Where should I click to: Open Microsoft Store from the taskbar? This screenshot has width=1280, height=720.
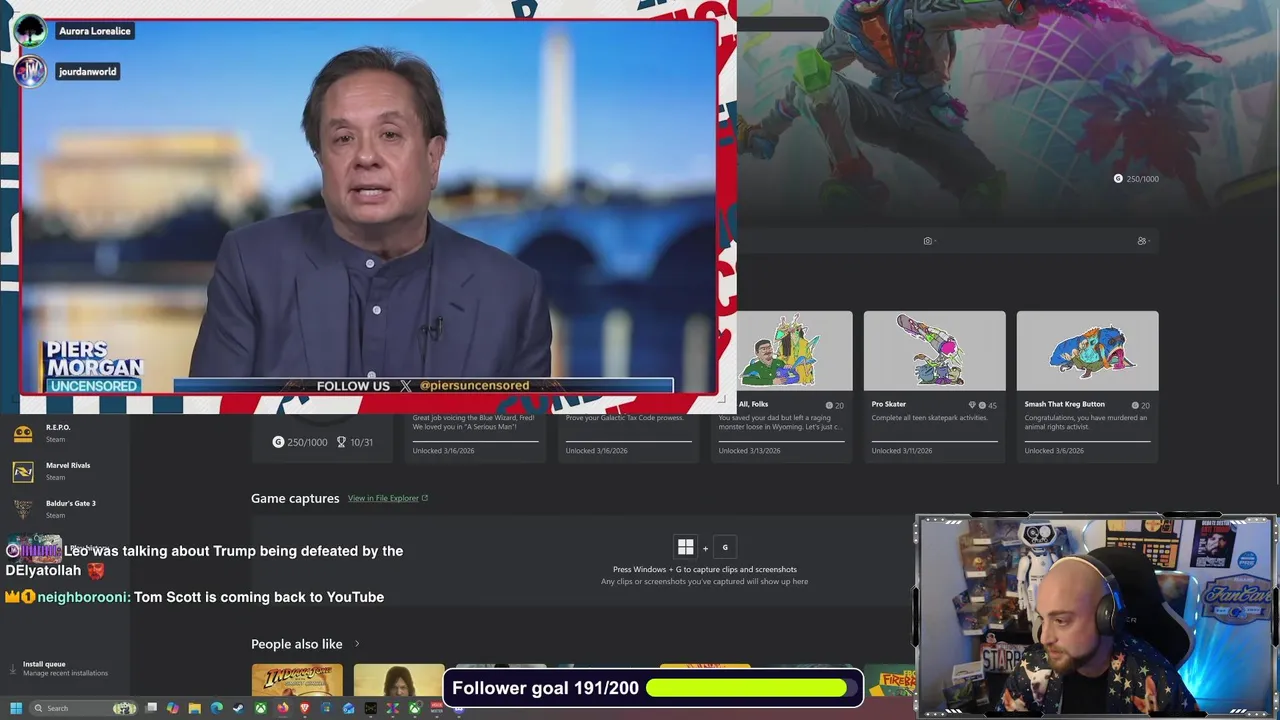[326, 708]
